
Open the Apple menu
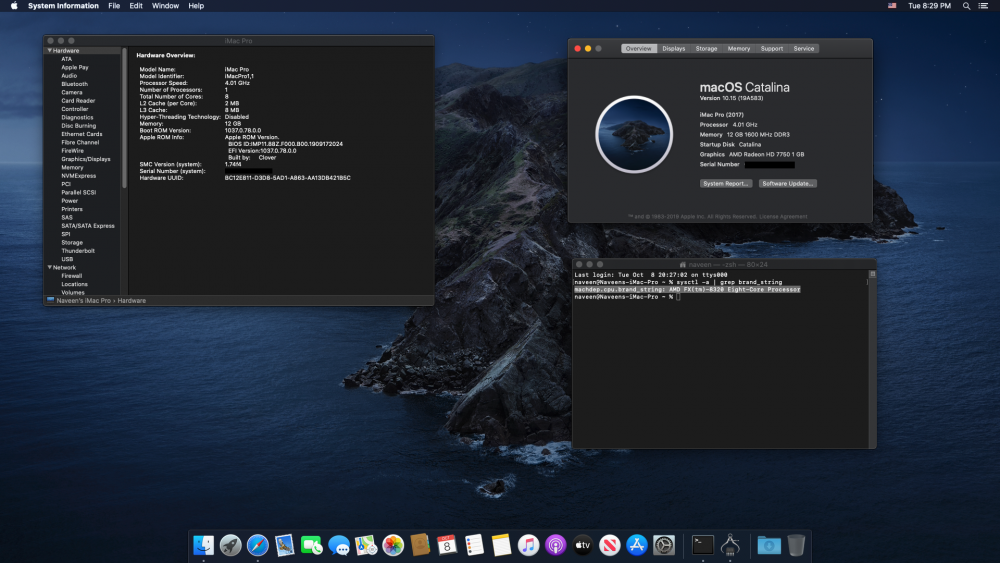click(14, 6)
